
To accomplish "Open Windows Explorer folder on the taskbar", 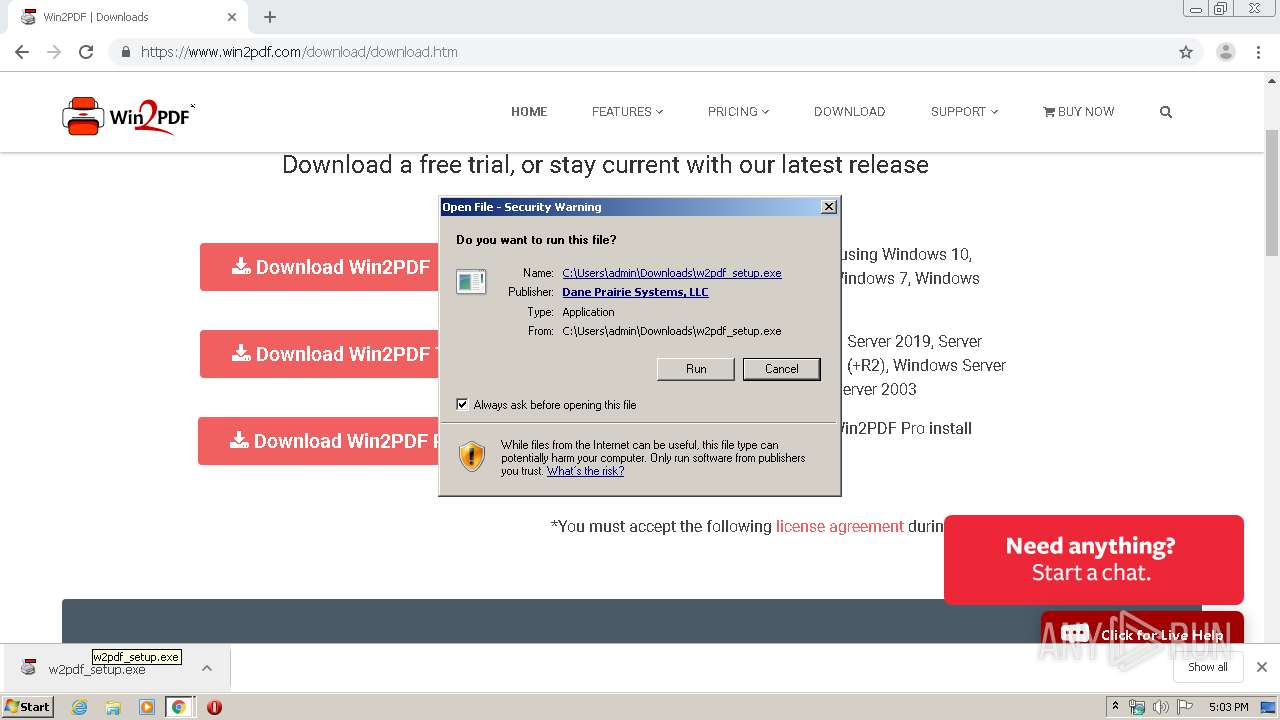I will click(113, 707).
